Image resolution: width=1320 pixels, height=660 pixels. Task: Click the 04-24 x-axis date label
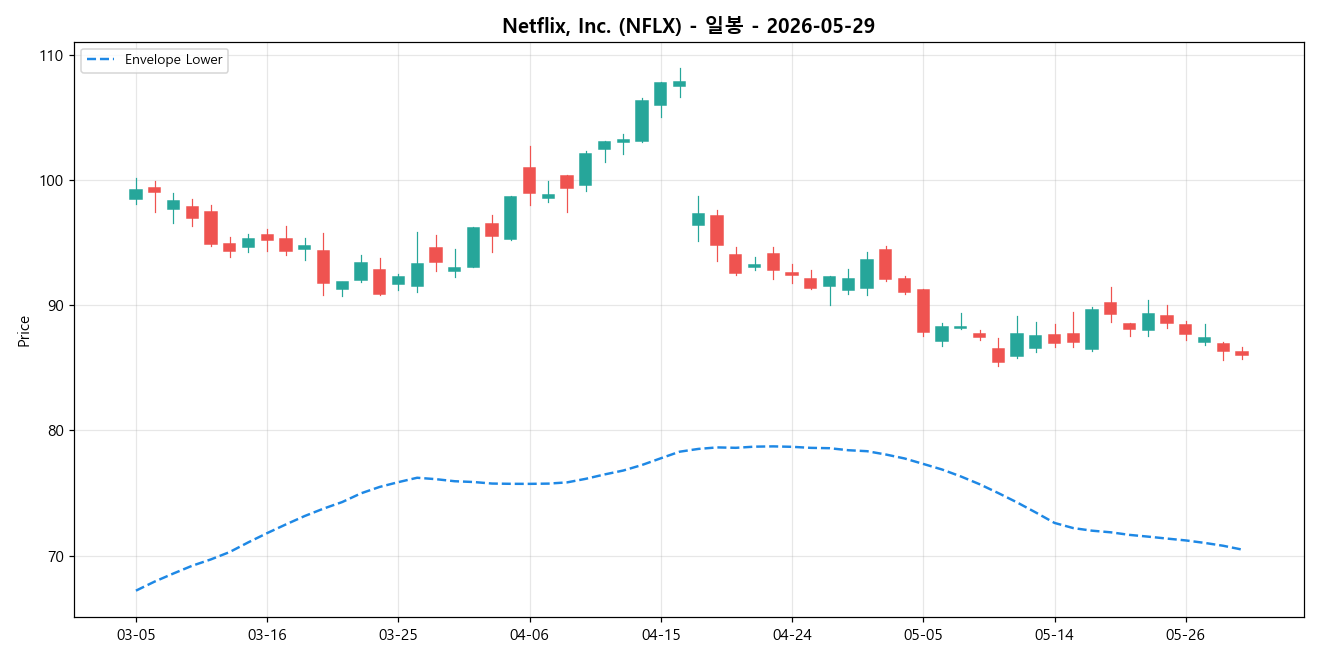(x=791, y=634)
